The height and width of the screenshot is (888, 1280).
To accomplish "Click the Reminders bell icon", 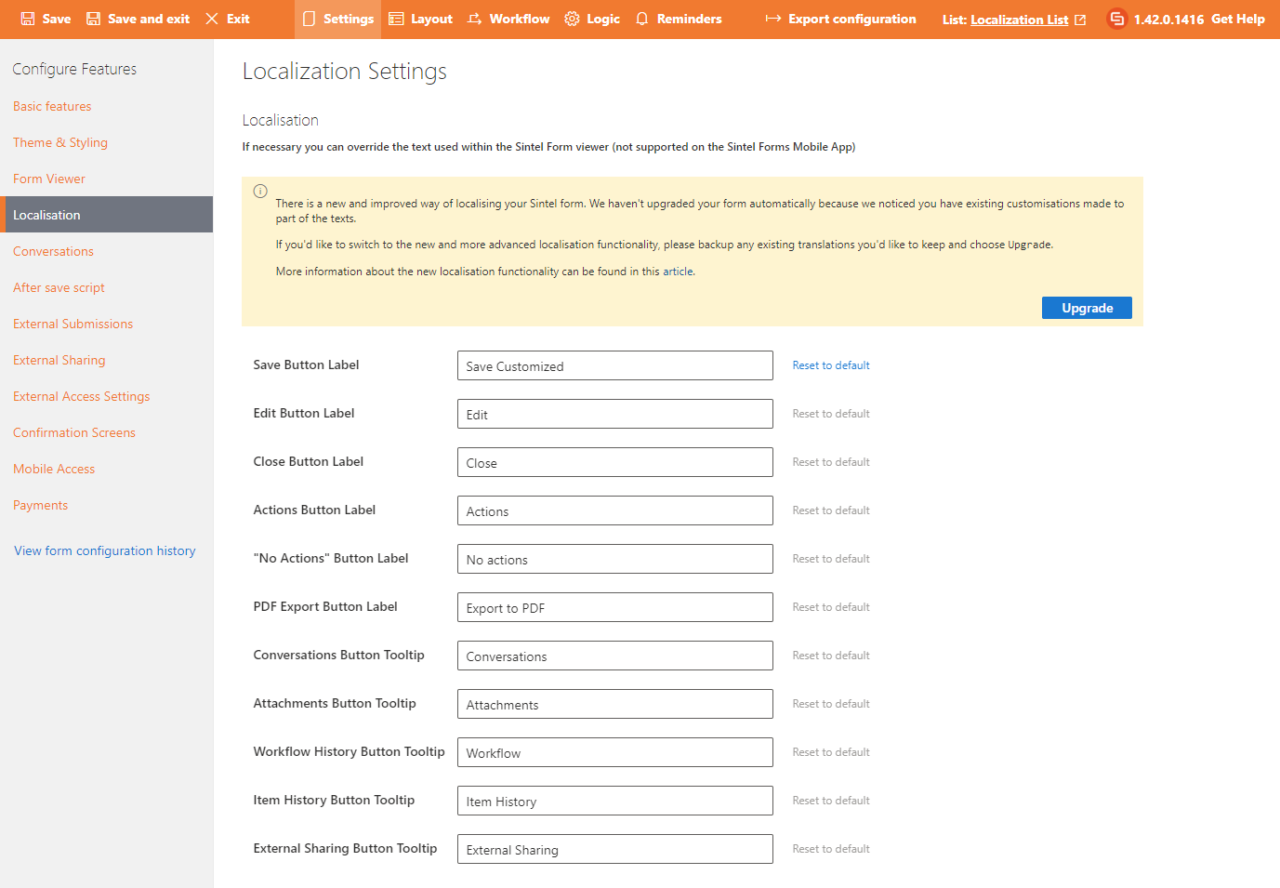I will point(640,18).
